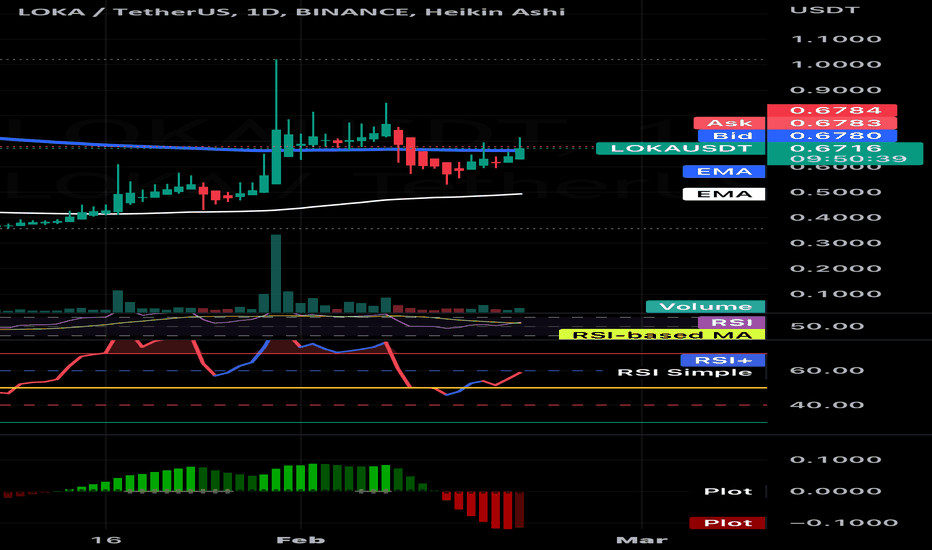The height and width of the screenshot is (550, 932).
Task: Click the Ask price 0.6783 label
Action: (832, 123)
